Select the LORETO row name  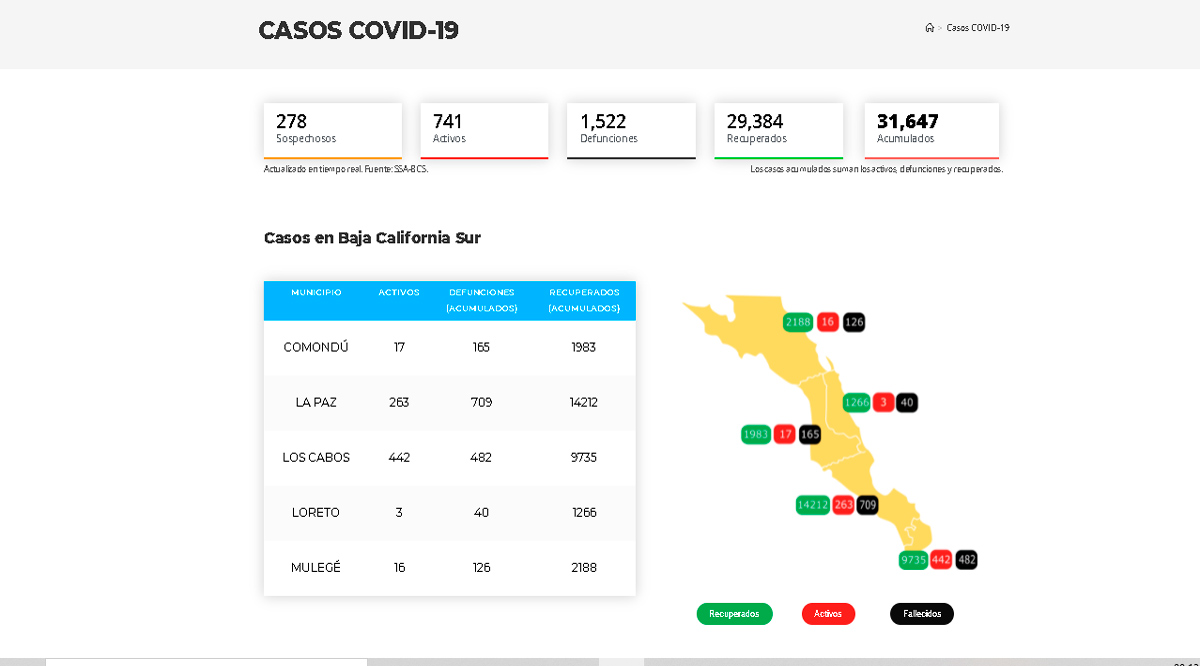click(x=316, y=513)
